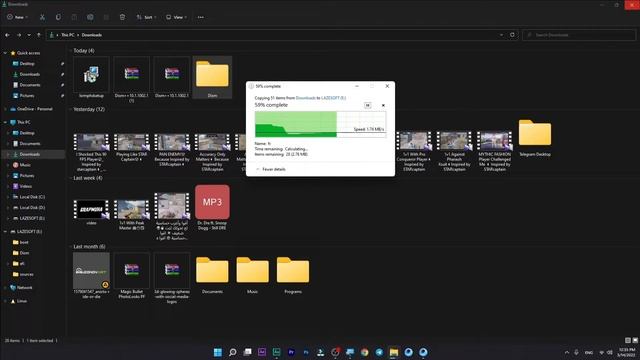Select the I Shocked This 90 FPS Player video
640x360 pixels.
tap(91, 152)
